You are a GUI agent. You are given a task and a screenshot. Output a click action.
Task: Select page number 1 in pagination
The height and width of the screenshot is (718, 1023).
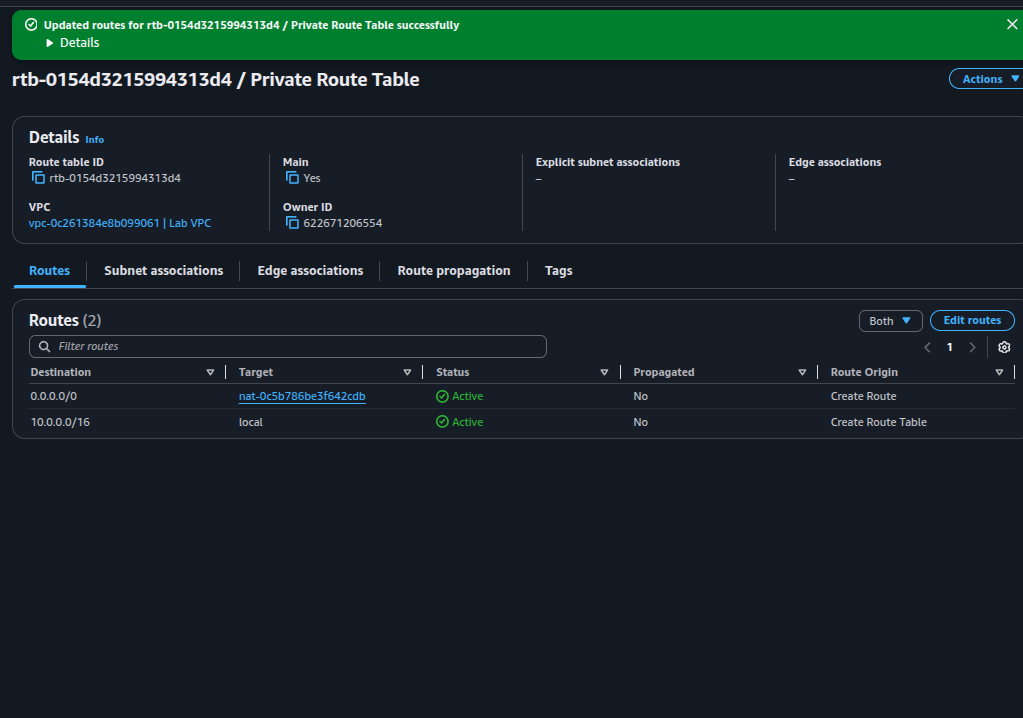tap(949, 347)
